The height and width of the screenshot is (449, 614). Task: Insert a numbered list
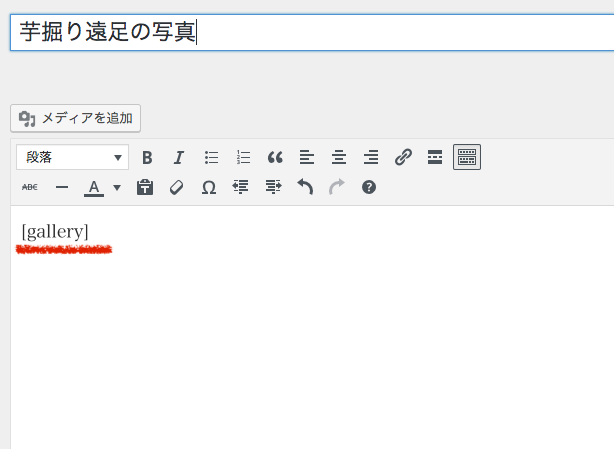click(x=243, y=157)
